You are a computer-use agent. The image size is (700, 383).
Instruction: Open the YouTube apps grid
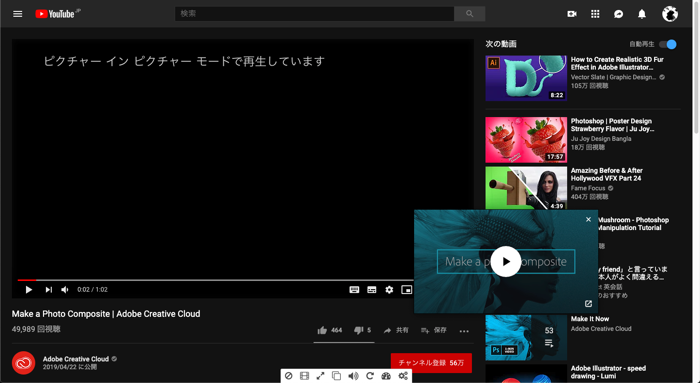595,14
